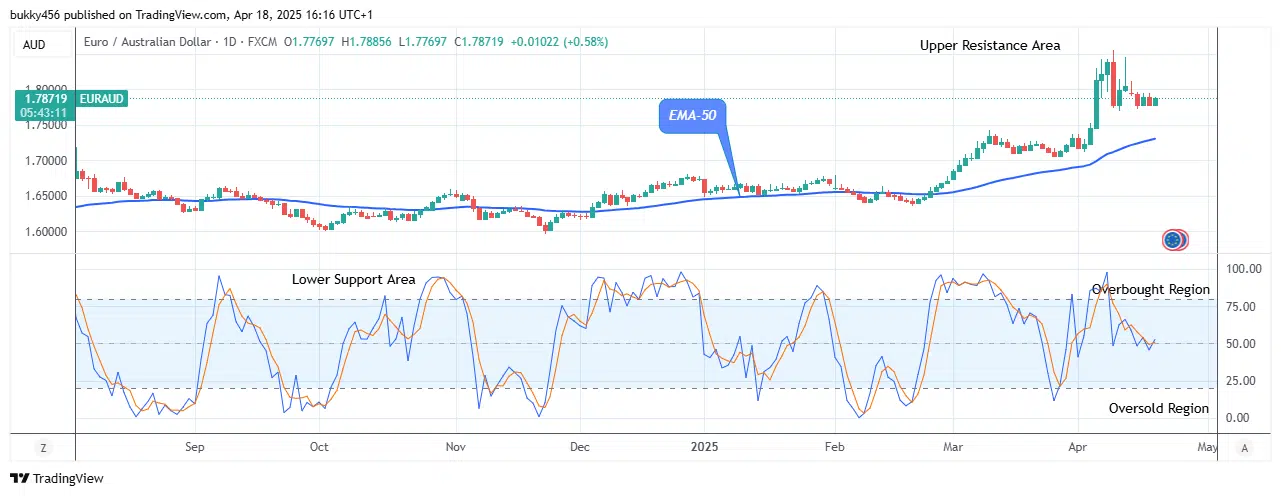Click the 2025 date axis label

703,447
